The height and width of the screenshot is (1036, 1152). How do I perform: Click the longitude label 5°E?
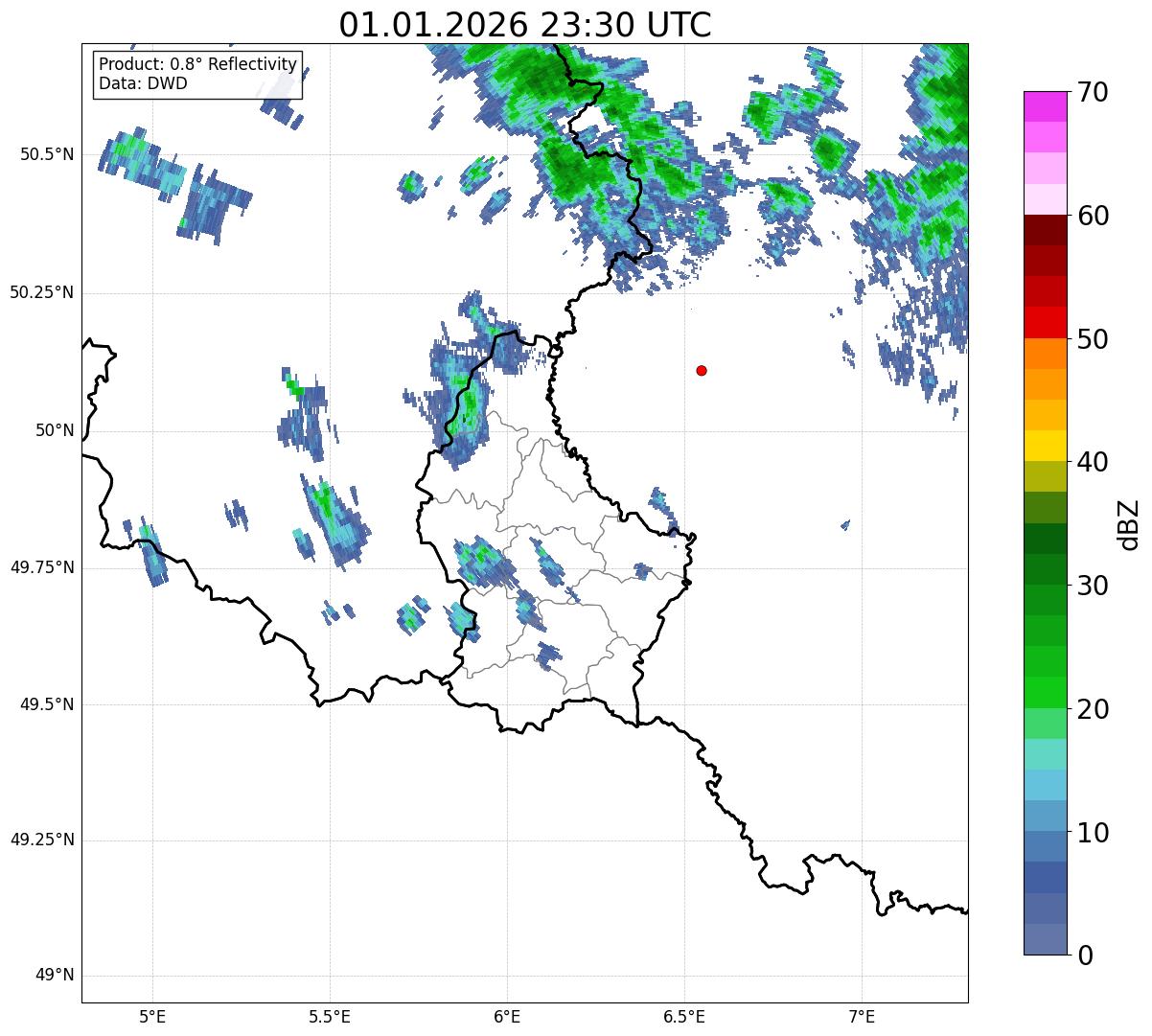point(152,1017)
